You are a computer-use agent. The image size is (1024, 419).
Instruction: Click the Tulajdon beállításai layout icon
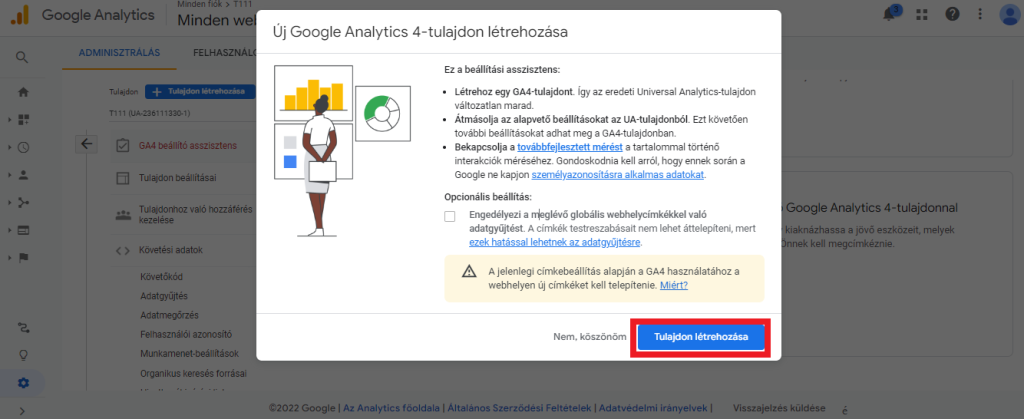122,178
